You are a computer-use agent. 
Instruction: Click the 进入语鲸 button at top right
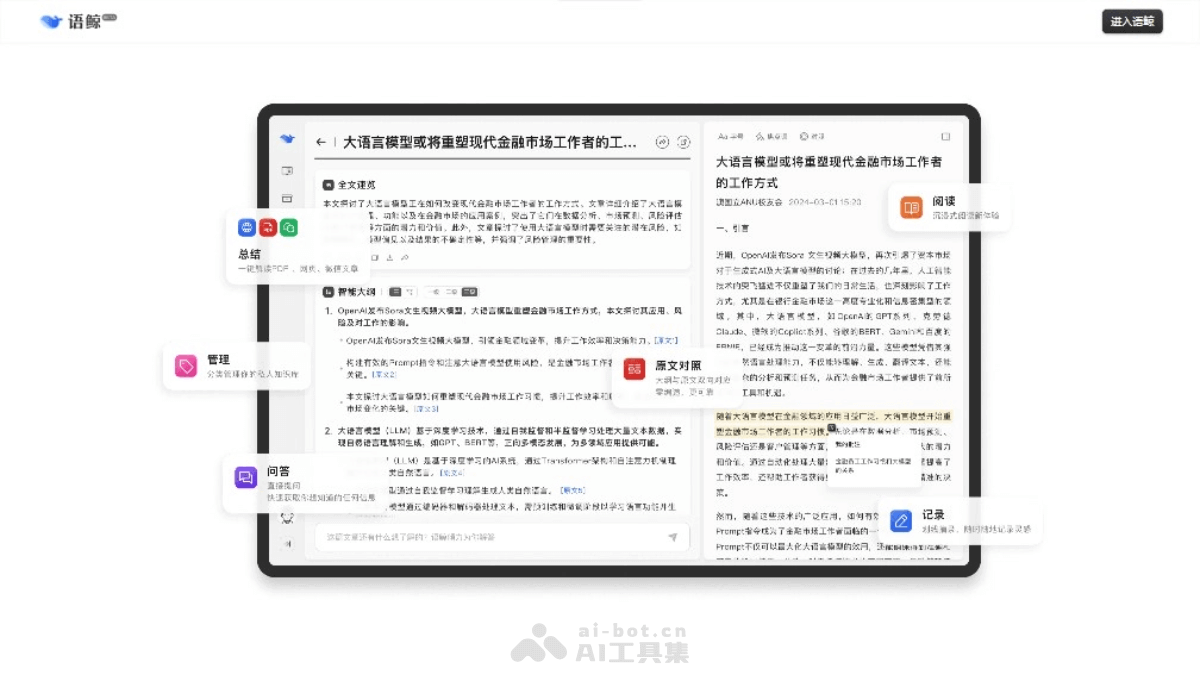pos(1132,20)
